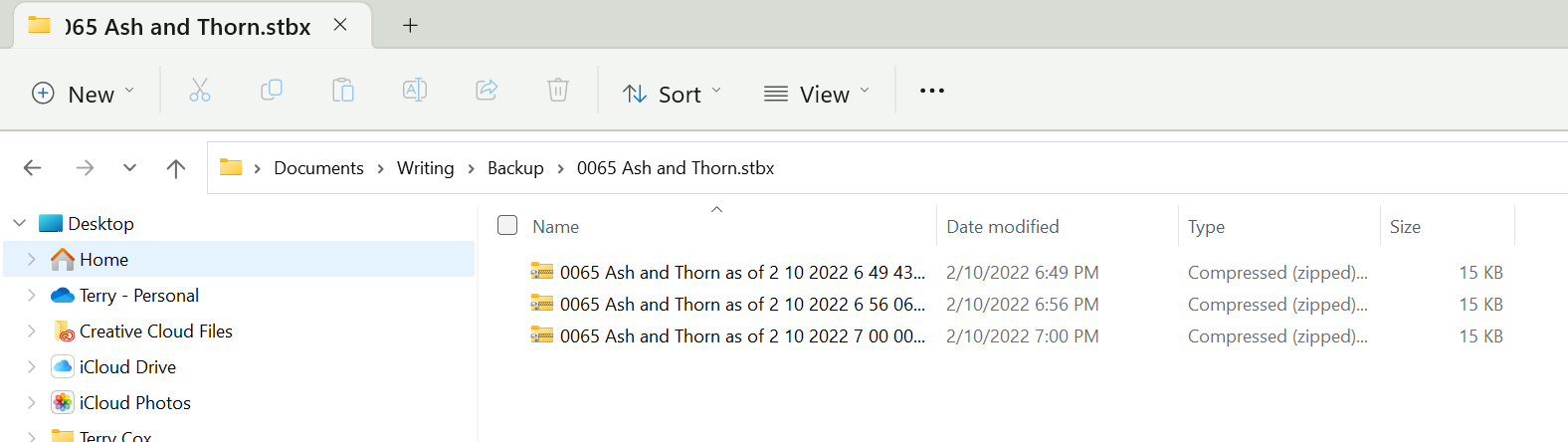Click the Share icon in toolbar
The width and height of the screenshot is (1568, 442).
pyautogui.click(x=487, y=92)
